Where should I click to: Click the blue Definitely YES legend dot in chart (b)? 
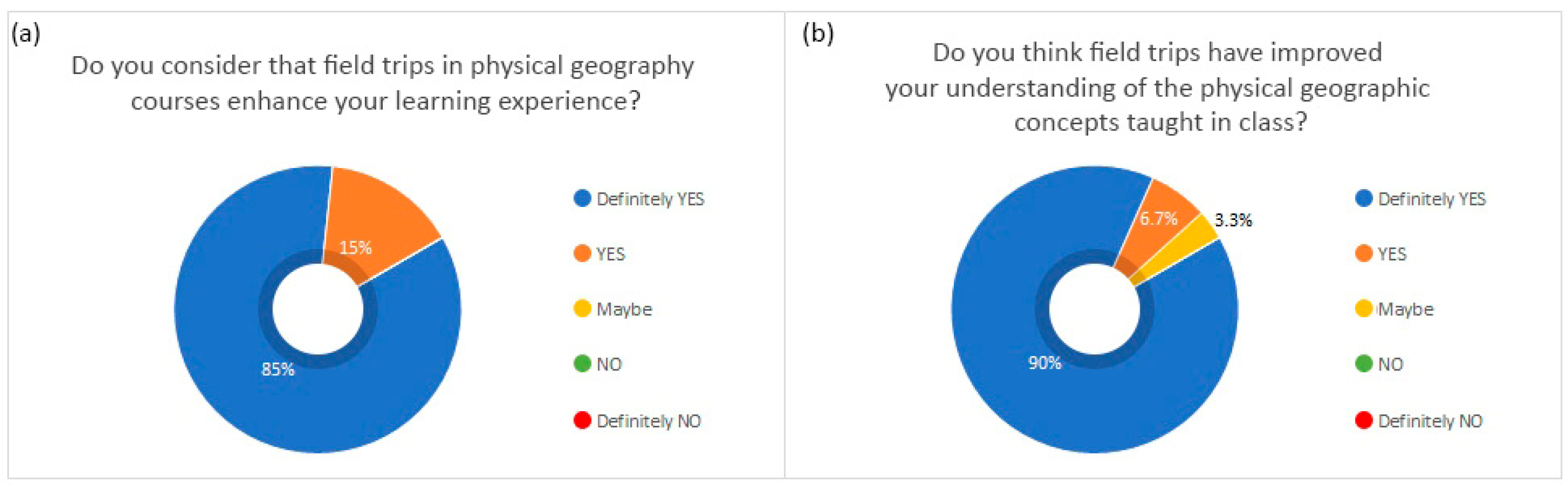1363,198
